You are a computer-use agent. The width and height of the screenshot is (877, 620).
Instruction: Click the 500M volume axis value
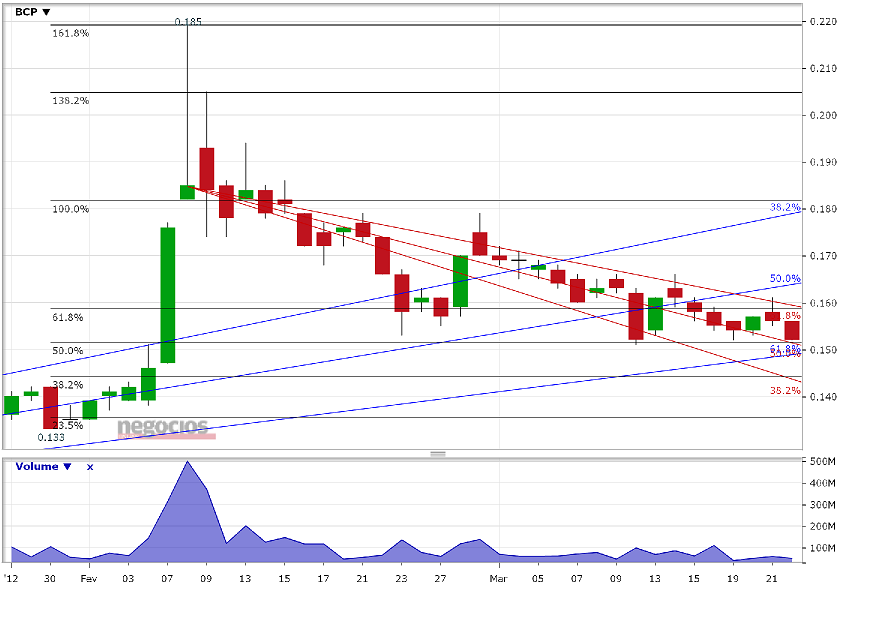click(x=823, y=462)
